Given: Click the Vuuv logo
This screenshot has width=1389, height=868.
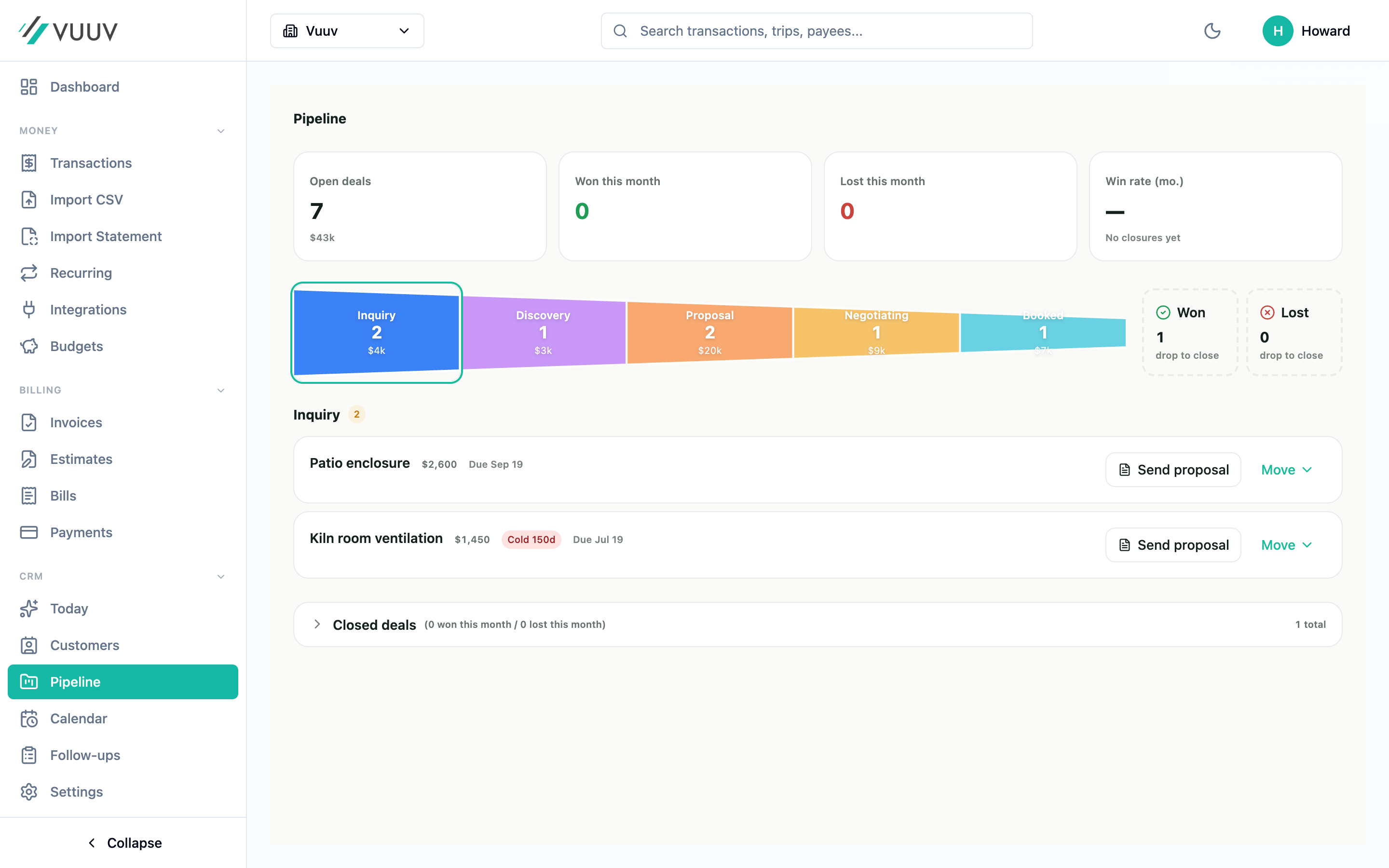Looking at the screenshot, I should point(68,30).
